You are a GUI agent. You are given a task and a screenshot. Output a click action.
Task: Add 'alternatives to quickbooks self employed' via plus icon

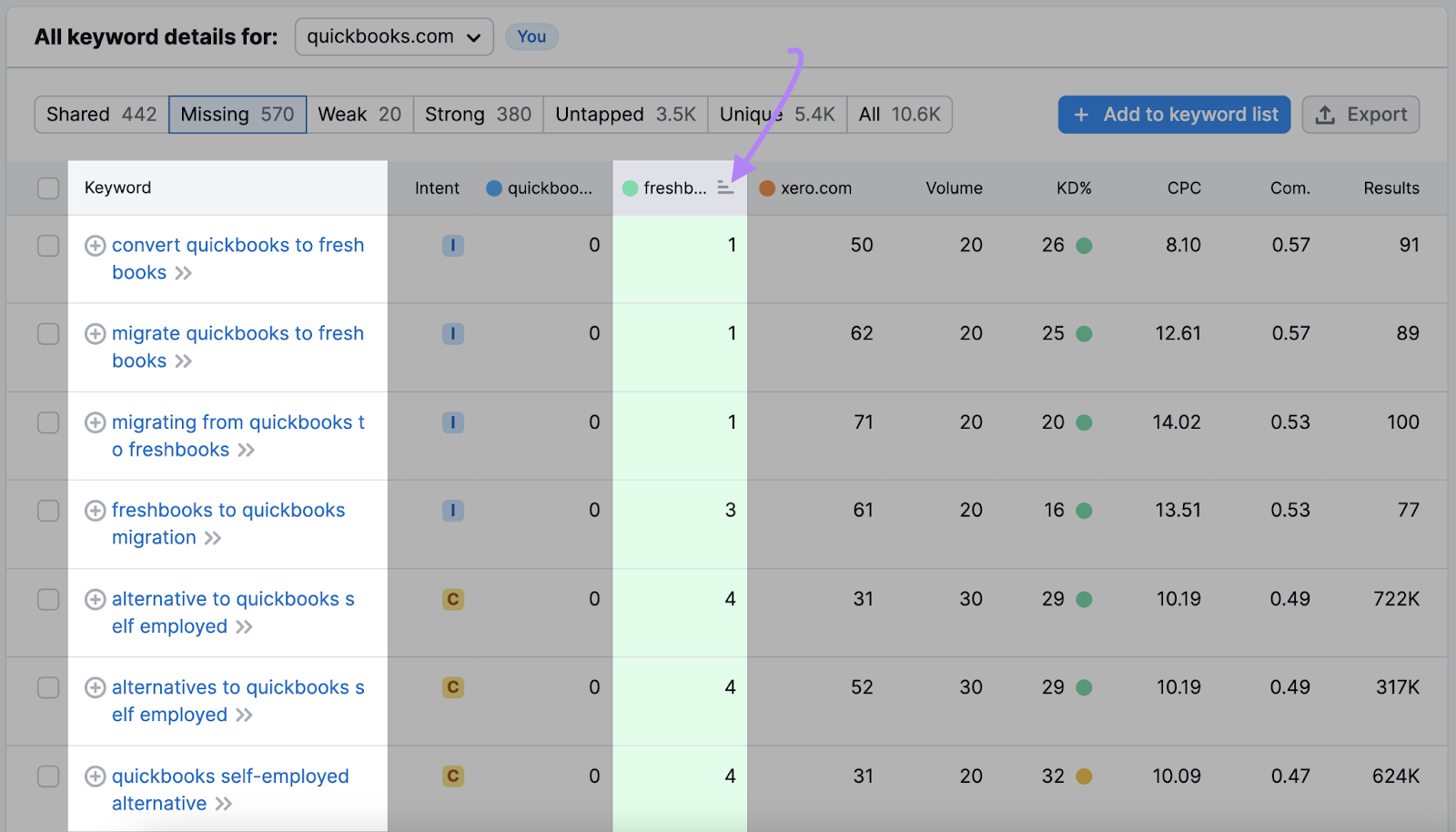(x=95, y=687)
